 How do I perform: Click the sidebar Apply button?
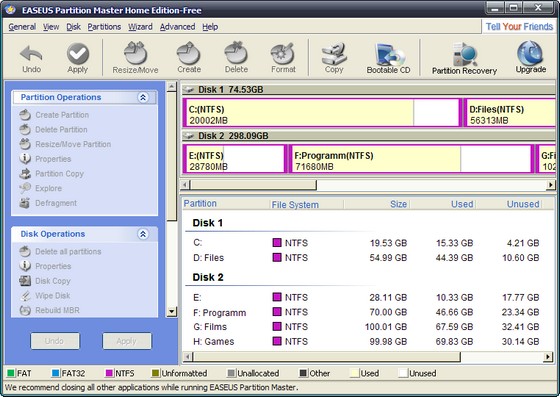127,341
